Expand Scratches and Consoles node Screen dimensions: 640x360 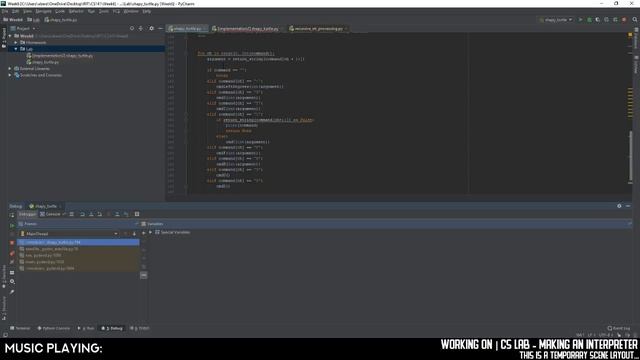tap(10, 75)
